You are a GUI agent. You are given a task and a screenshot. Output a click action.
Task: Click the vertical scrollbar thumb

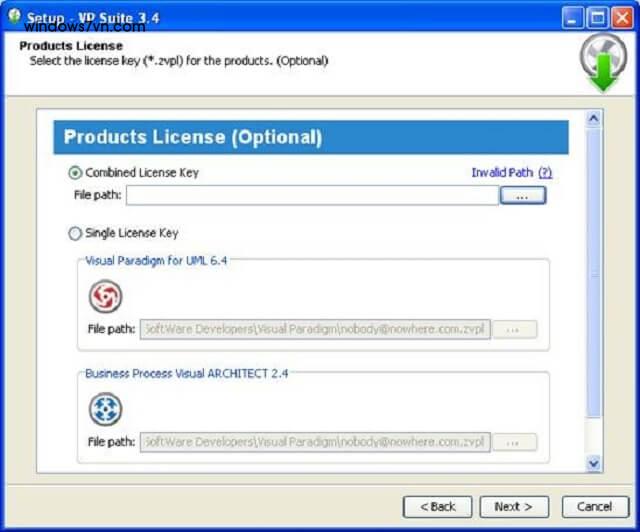click(x=593, y=273)
